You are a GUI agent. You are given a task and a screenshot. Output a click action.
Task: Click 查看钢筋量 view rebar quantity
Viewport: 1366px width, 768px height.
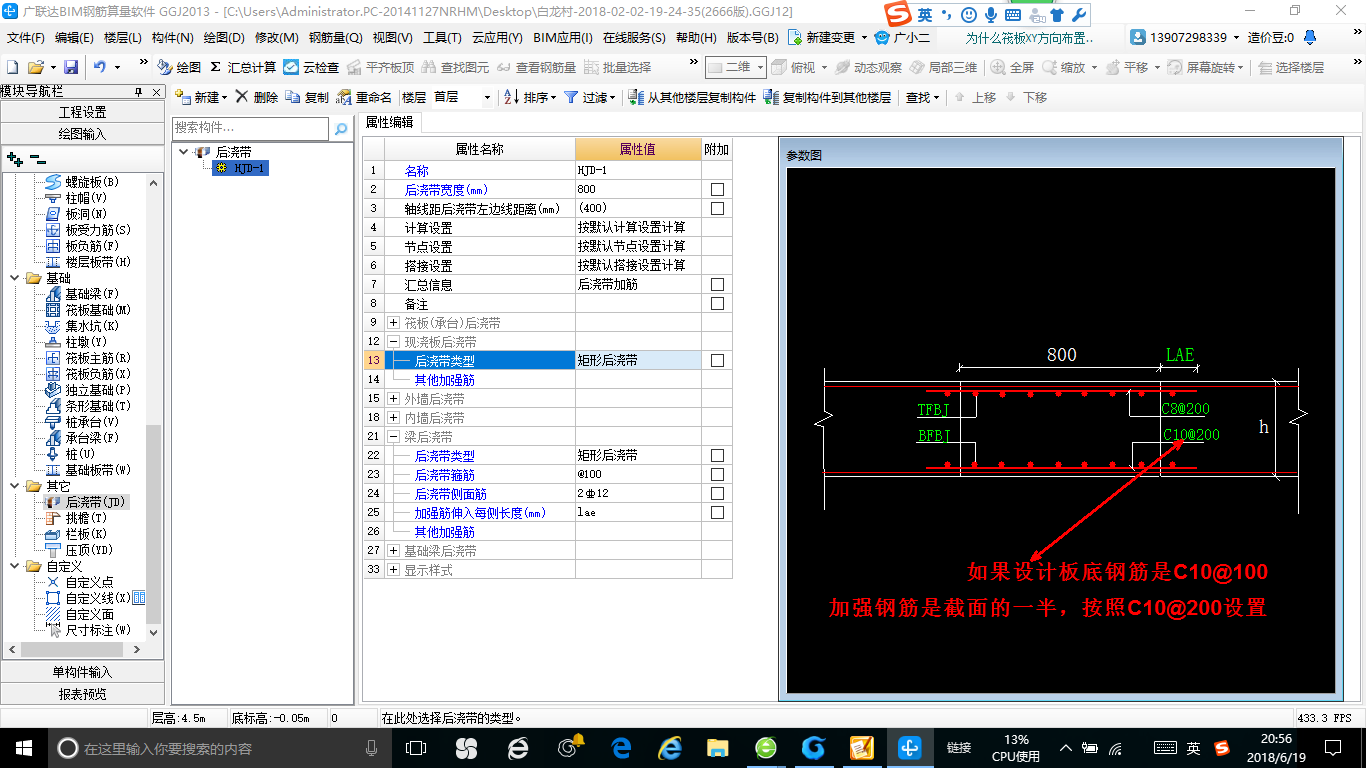pyautogui.click(x=537, y=67)
